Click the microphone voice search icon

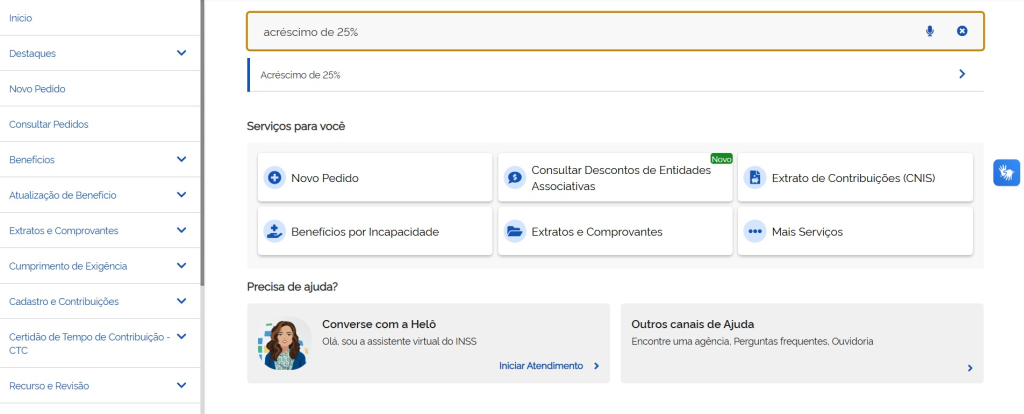[x=930, y=31]
